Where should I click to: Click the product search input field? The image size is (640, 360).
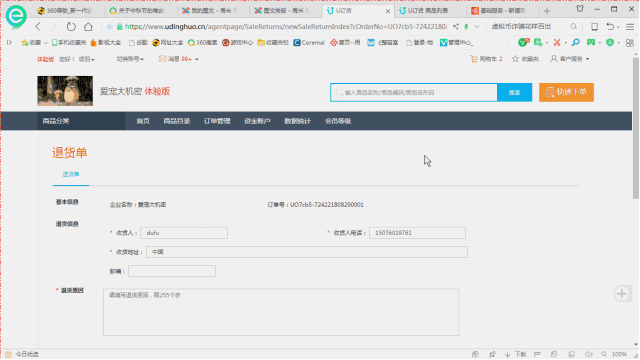click(x=413, y=93)
